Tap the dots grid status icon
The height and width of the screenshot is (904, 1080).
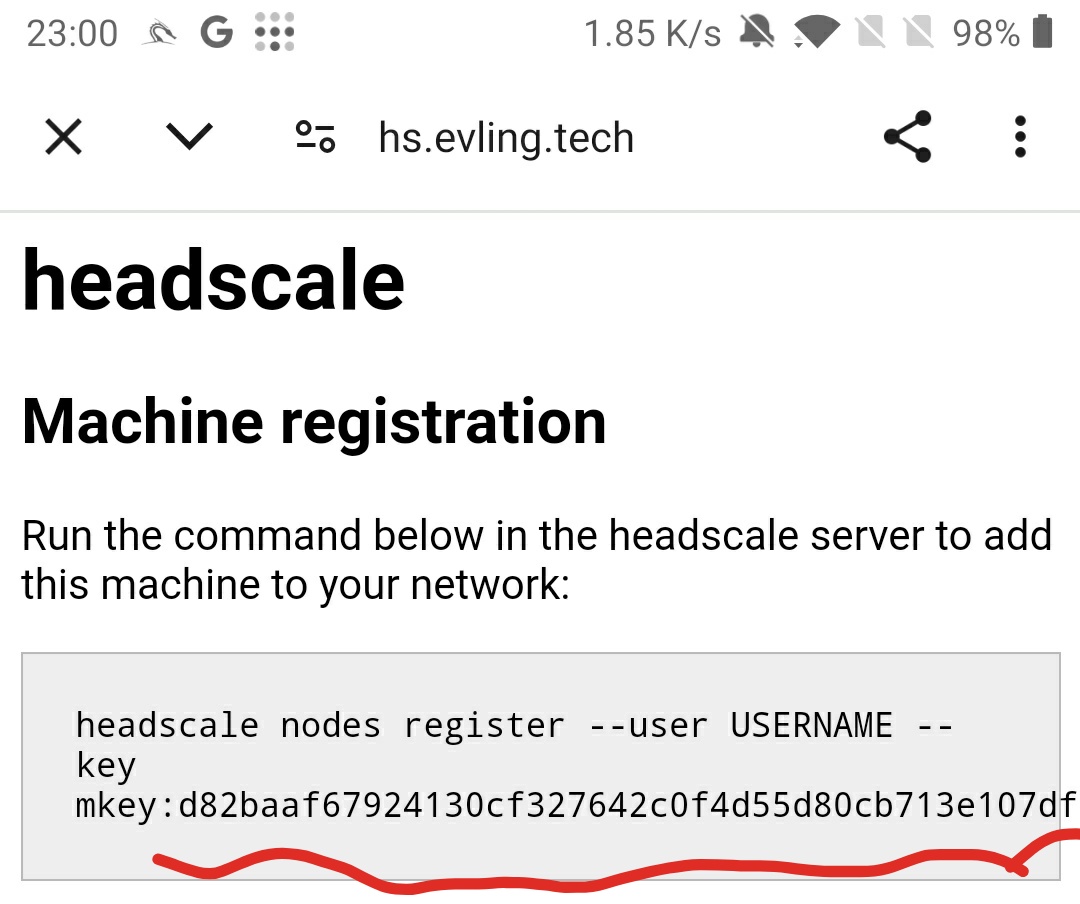tap(274, 32)
